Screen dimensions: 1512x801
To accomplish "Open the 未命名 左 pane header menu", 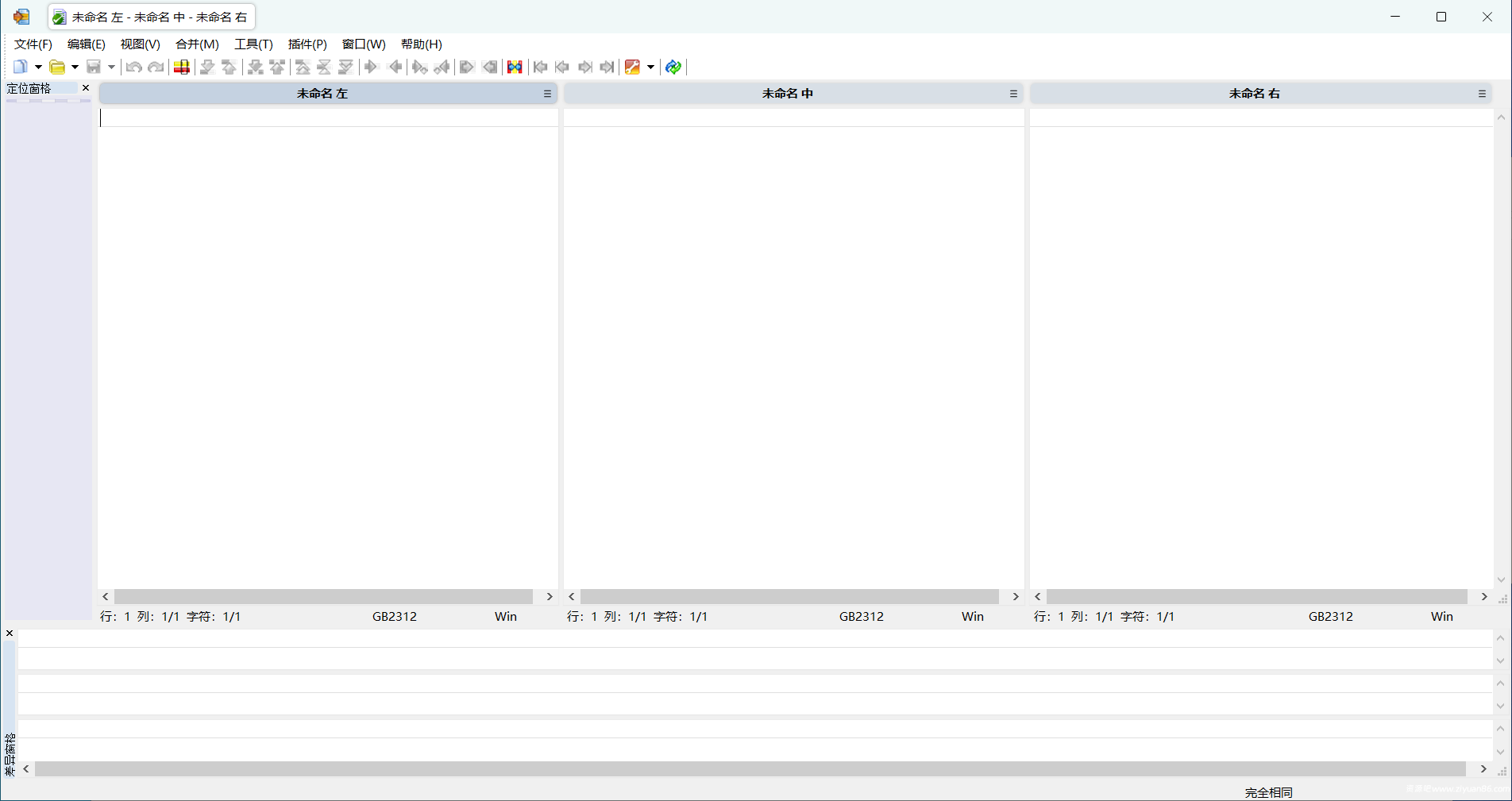I will point(547,94).
